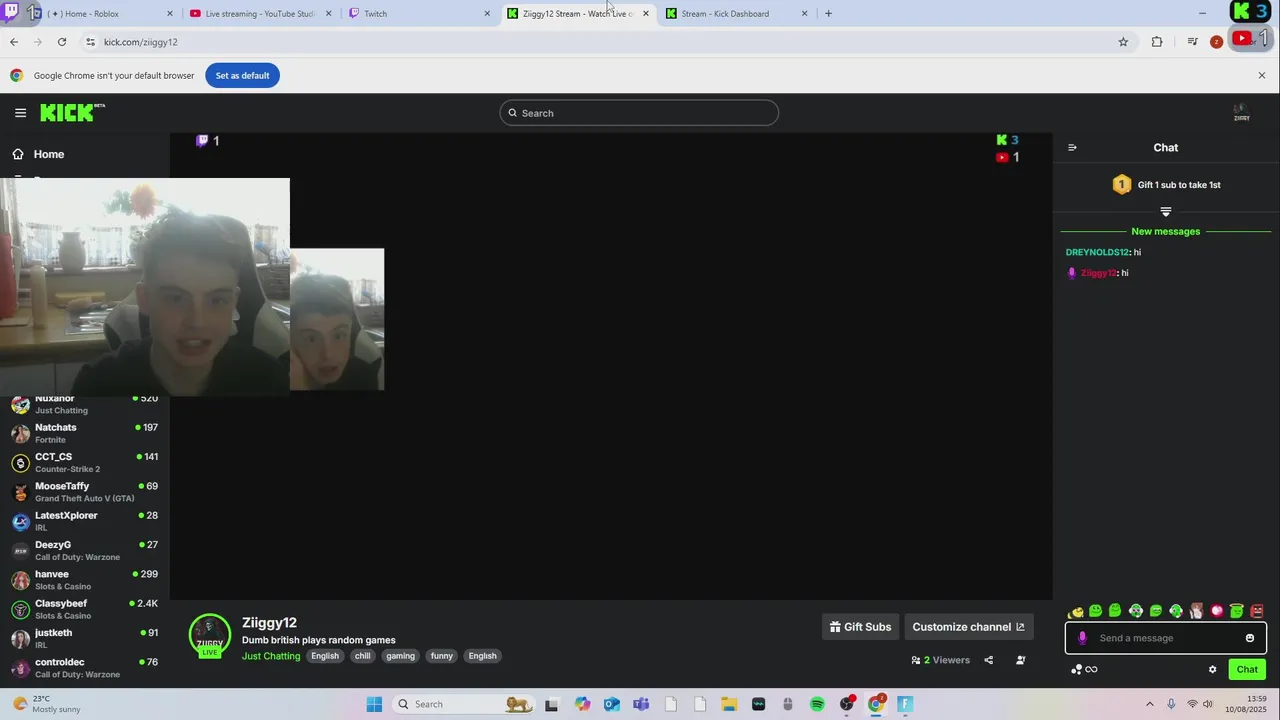This screenshot has height=720, width=1280.
Task: Open Windows Start menu
Action: (x=374, y=704)
